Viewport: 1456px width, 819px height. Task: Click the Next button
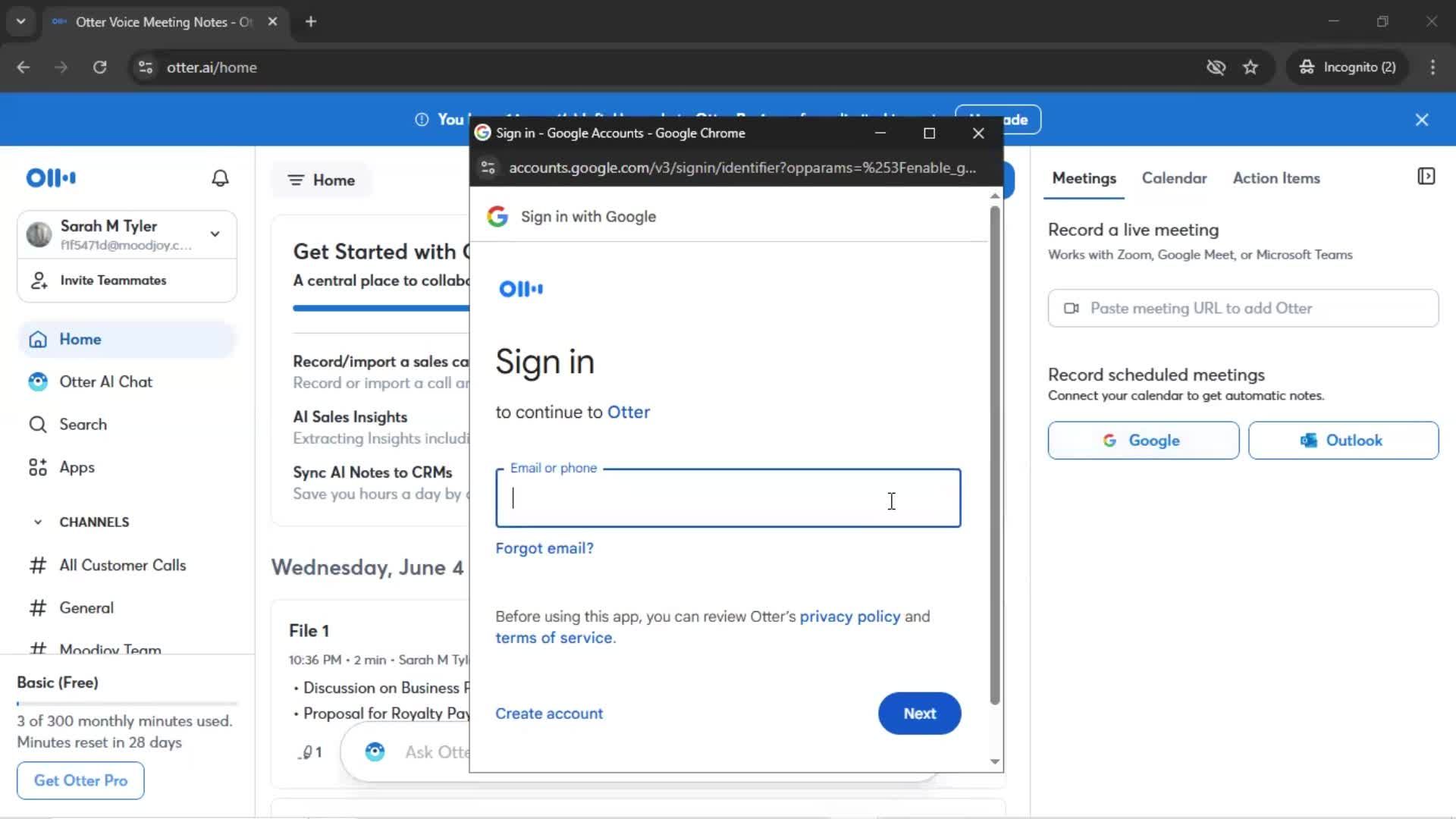click(x=919, y=714)
